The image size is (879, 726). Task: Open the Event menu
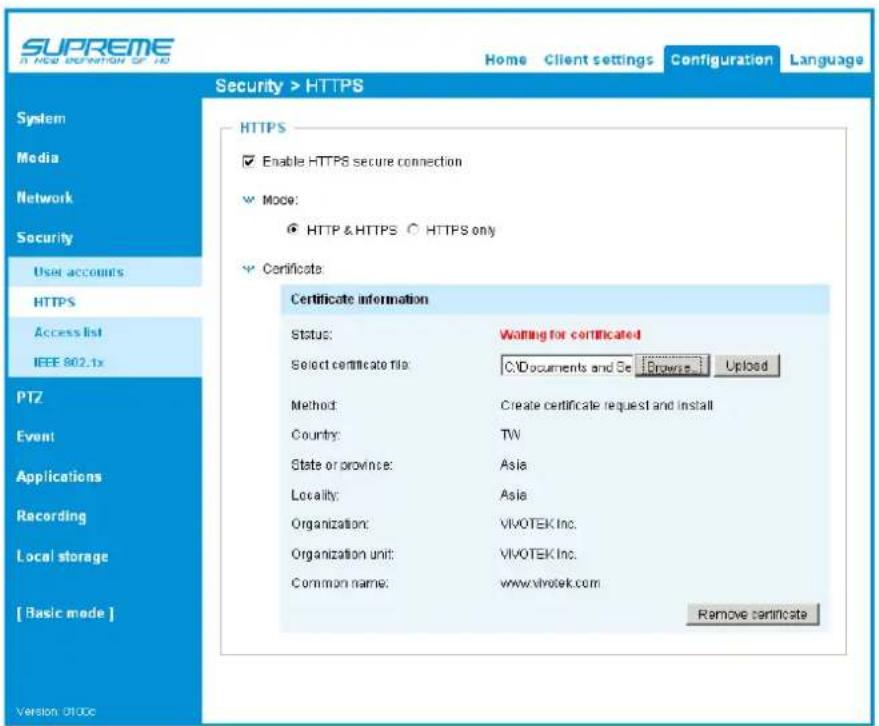pos(35,436)
